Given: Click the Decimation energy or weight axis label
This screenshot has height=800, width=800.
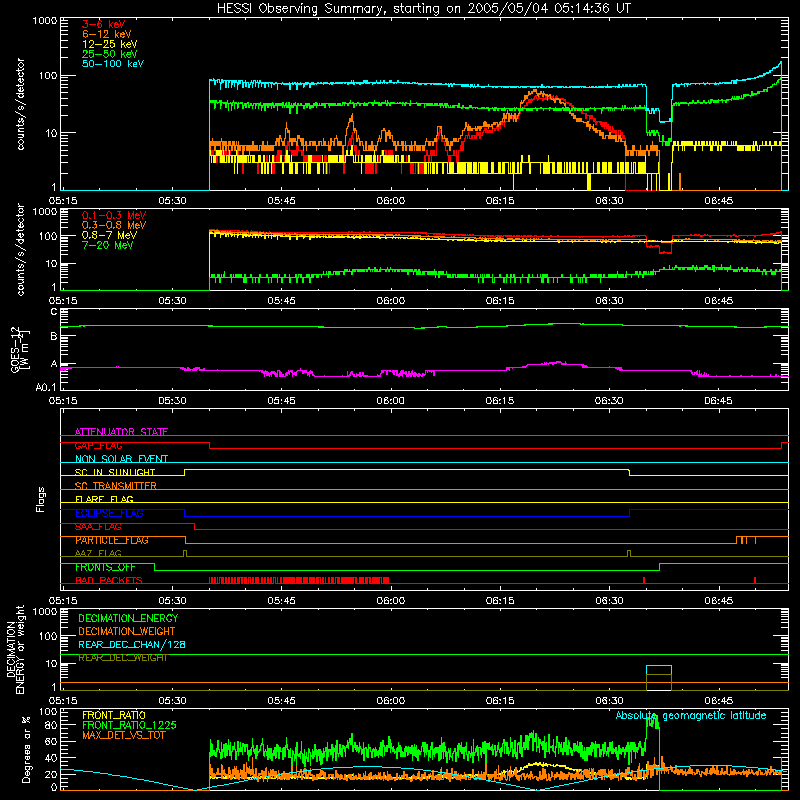Looking at the screenshot, I should click(x=15, y=649).
